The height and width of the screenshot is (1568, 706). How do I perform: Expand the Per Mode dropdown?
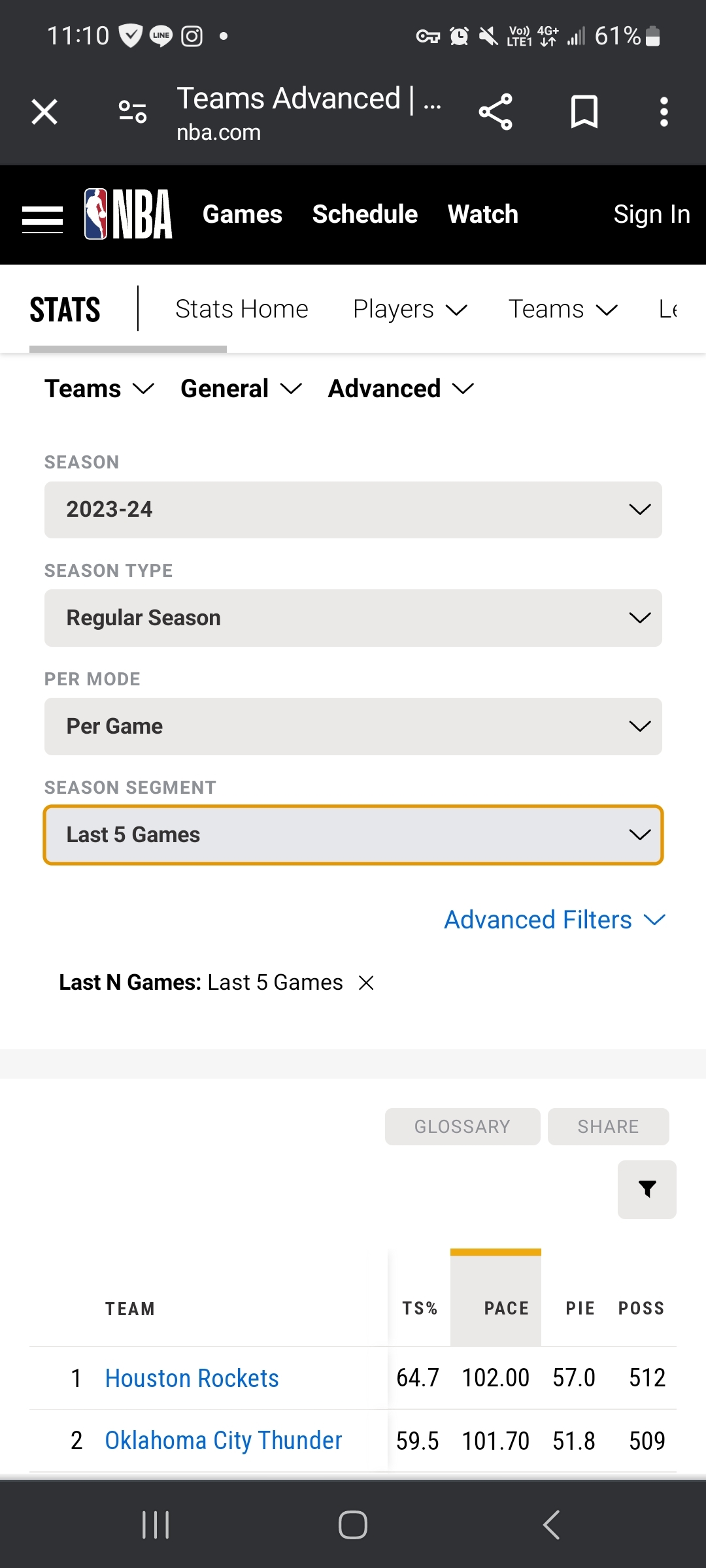[353, 727]
